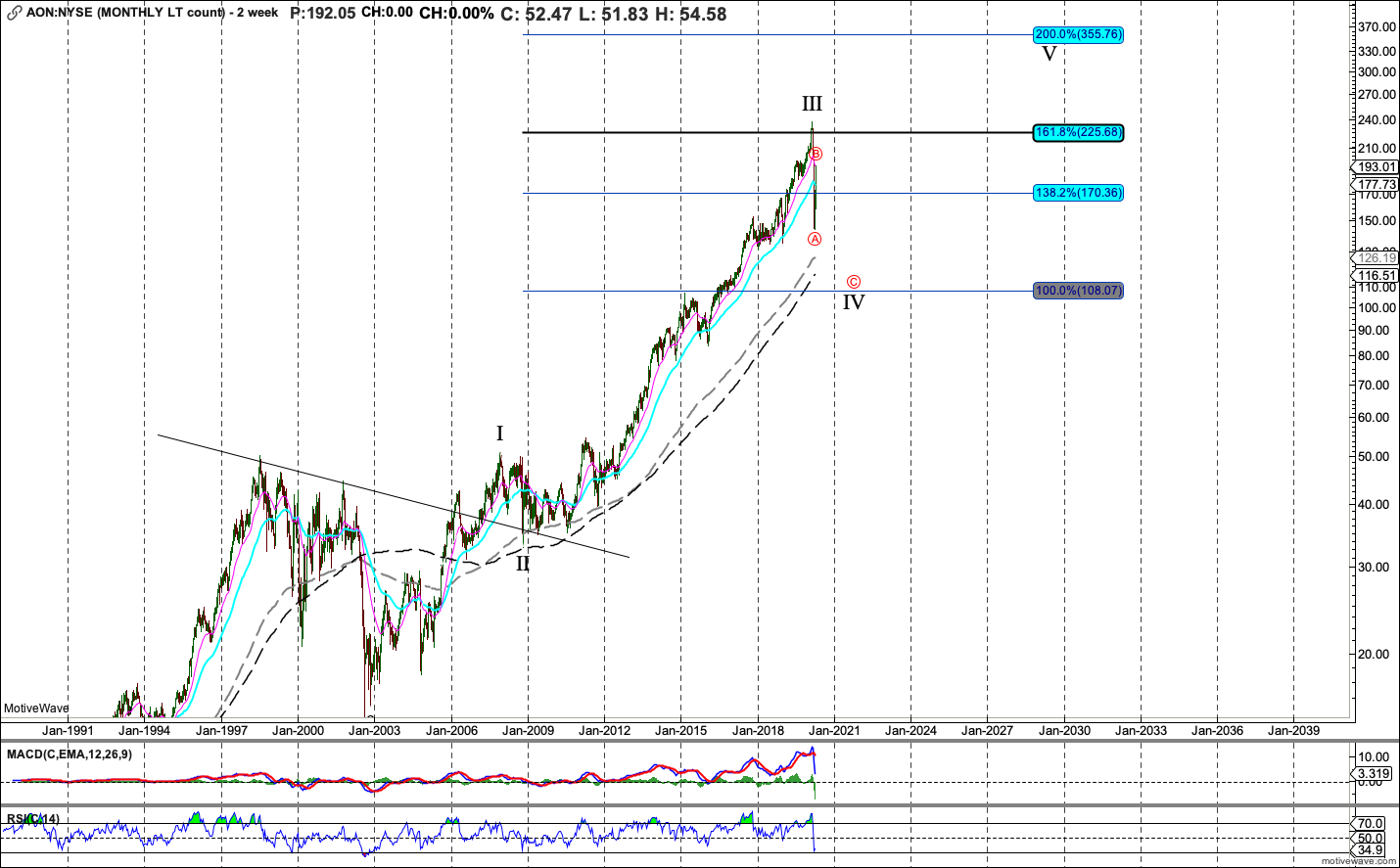Select the wave I label near 2008
The height and width of the screenshot is (868, 1400).
coord(499,434)
